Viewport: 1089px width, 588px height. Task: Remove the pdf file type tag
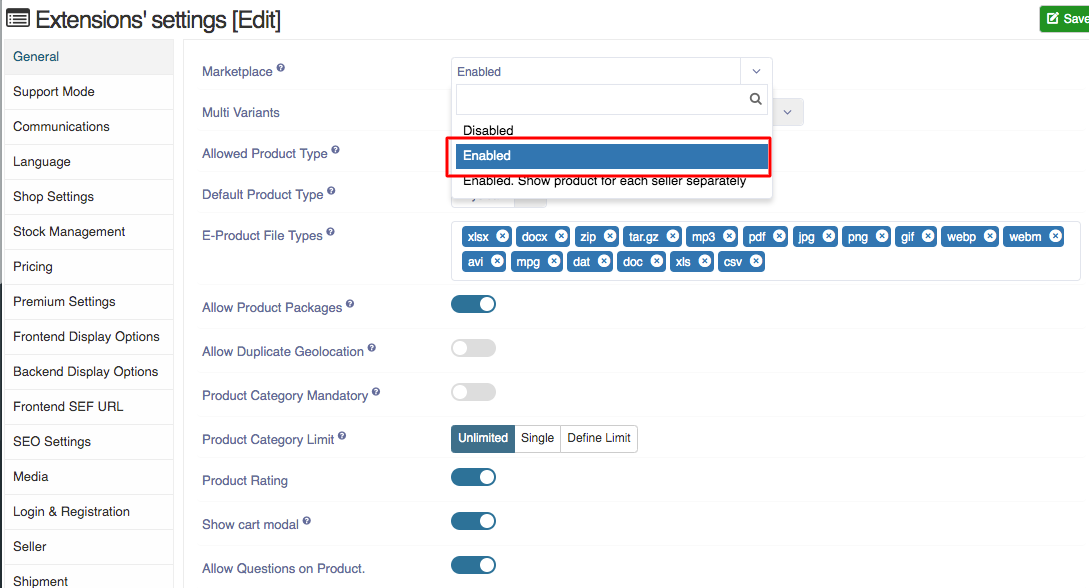click(x=779, y=236)
